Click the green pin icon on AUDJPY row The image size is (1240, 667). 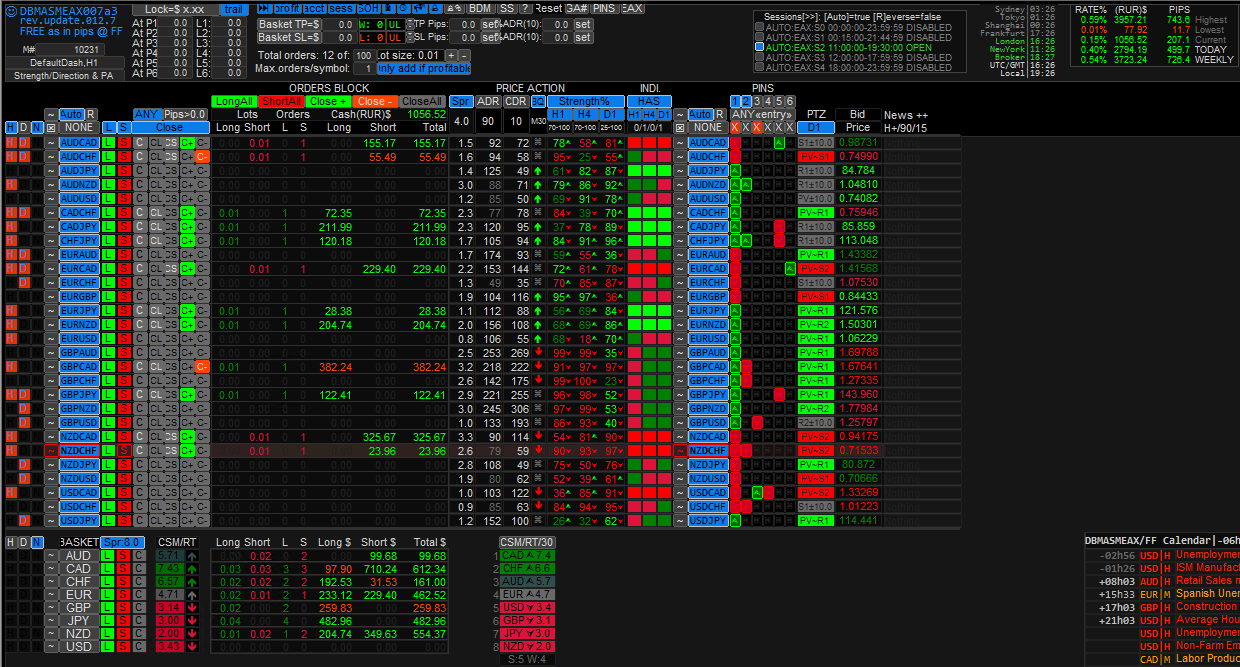point(735,171)
